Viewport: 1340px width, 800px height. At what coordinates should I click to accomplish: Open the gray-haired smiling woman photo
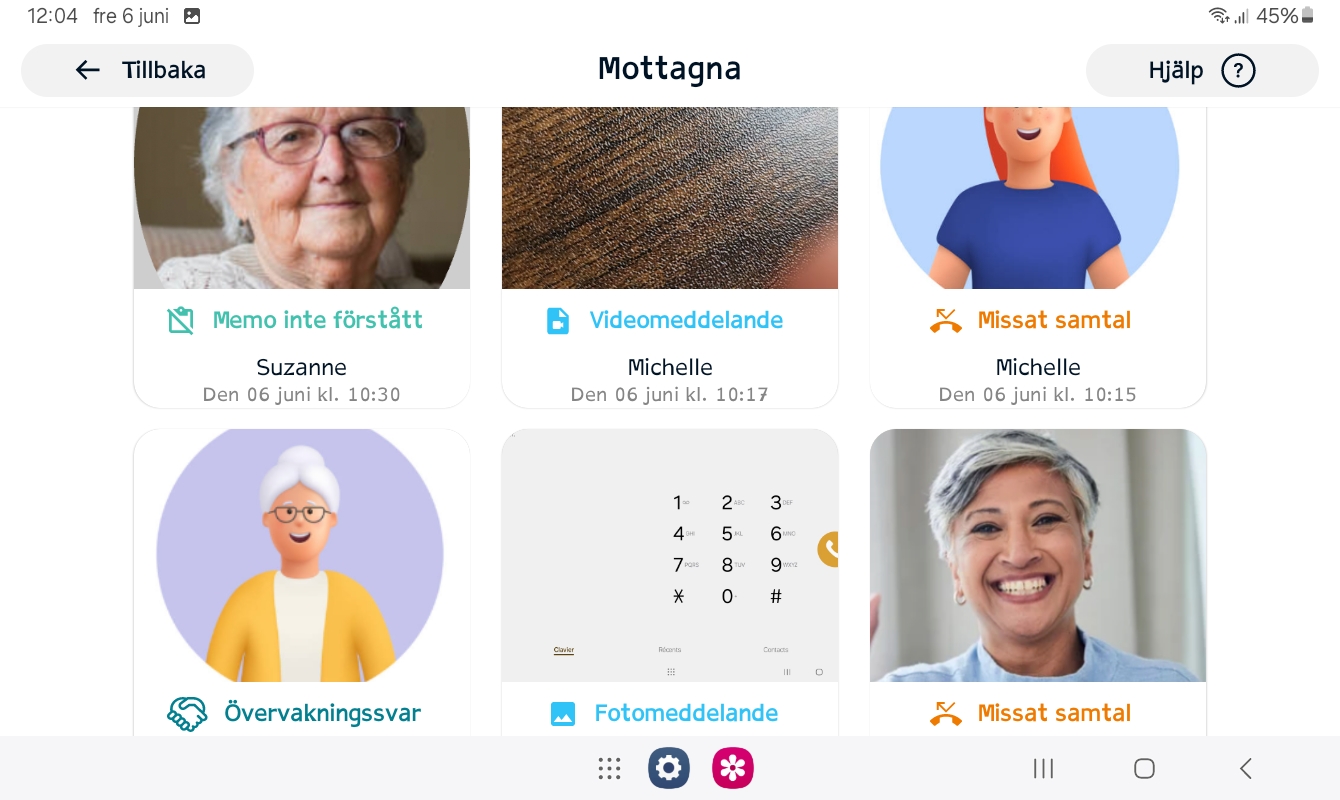[1038, 556]
